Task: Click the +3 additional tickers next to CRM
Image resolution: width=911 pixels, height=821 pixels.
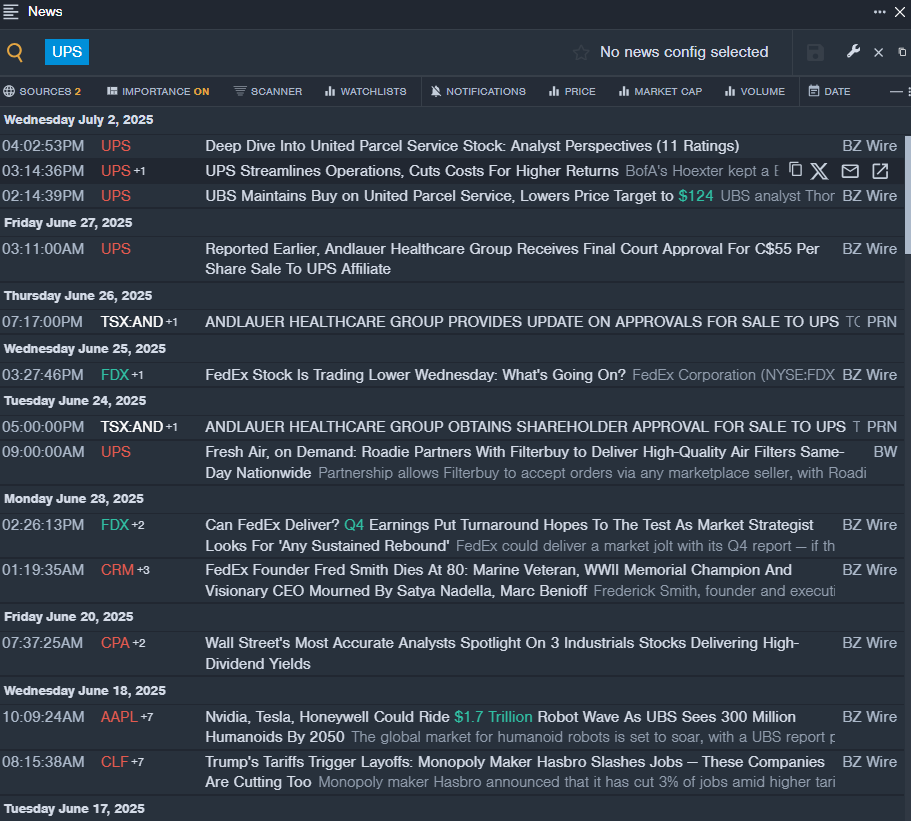Action: pos(143,571)
